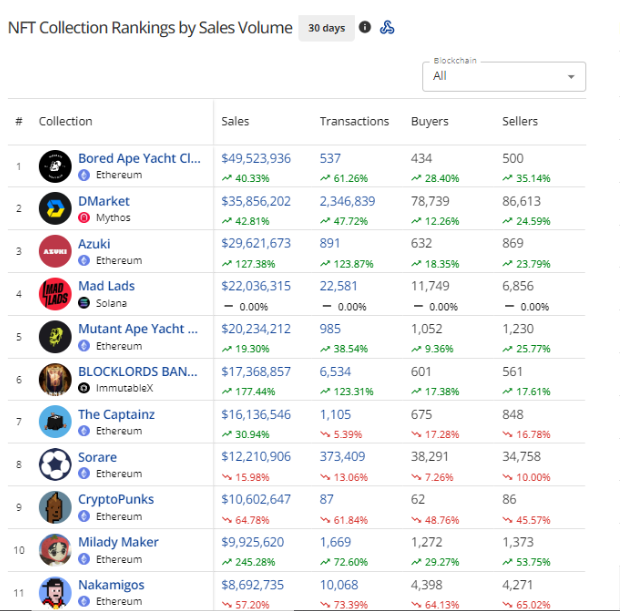The height and width of the screenshot is (611, 620).
Task: Click the NFT Collection Rankings by Sales Volume heading
Action: pos(150,28)
